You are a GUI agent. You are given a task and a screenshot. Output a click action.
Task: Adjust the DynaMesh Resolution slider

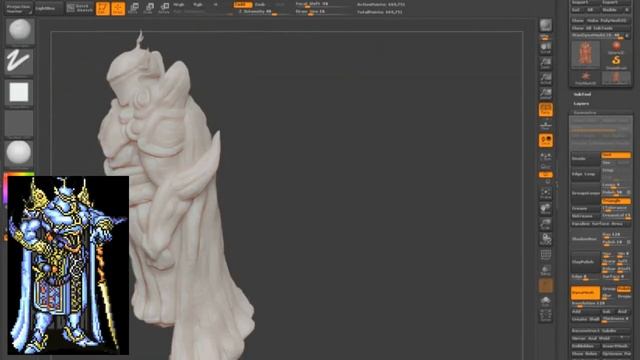pos(601,304)
